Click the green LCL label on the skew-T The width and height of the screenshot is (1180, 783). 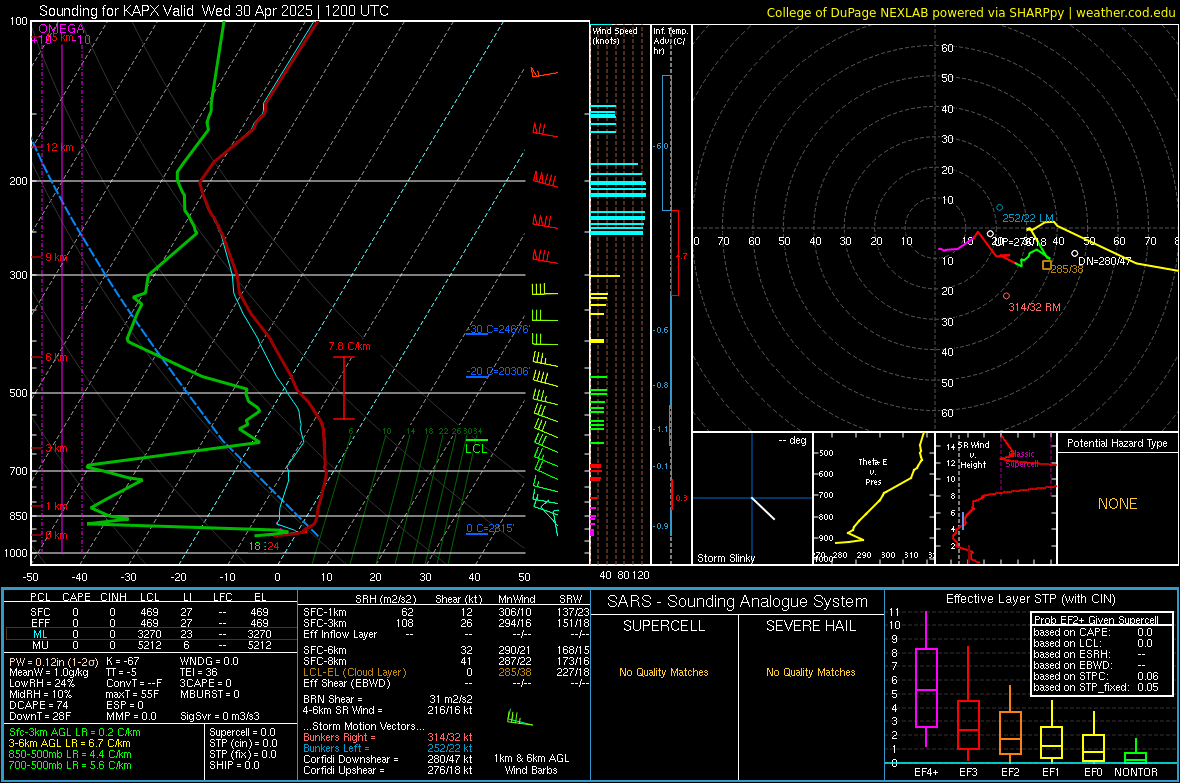[x=476, y=449]
